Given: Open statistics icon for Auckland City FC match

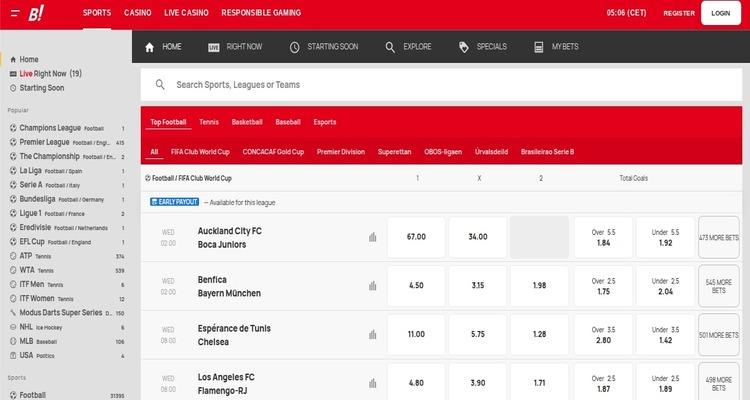Looking at the screenshot, I should (373, 237).
